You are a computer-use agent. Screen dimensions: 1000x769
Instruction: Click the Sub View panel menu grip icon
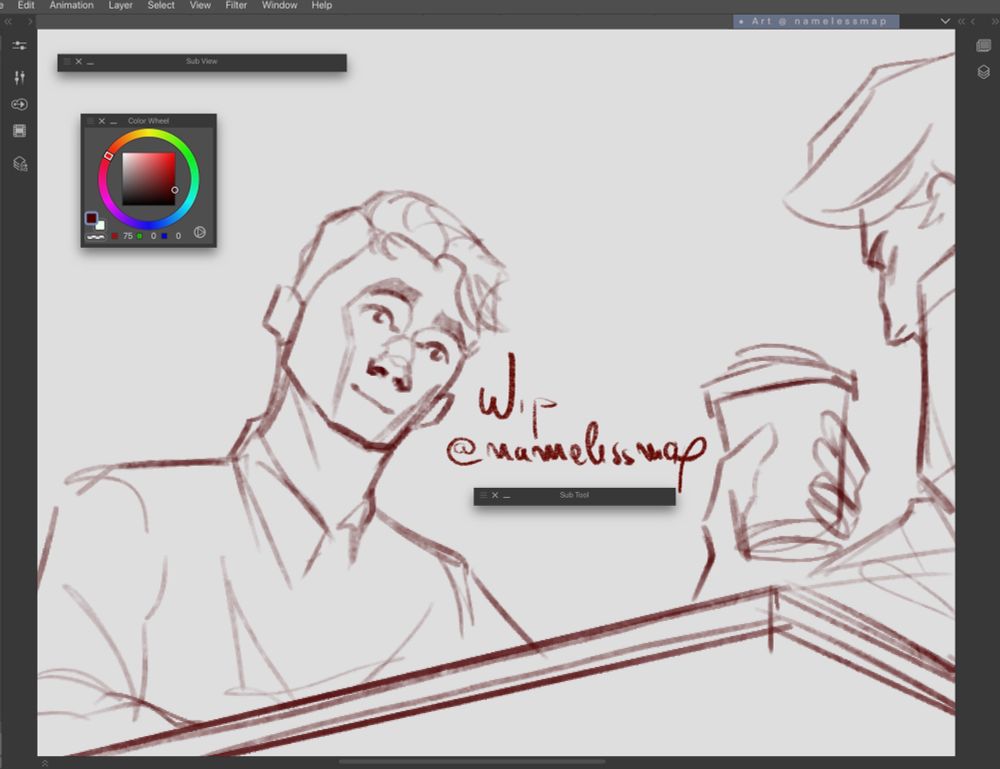pos(66,61)
